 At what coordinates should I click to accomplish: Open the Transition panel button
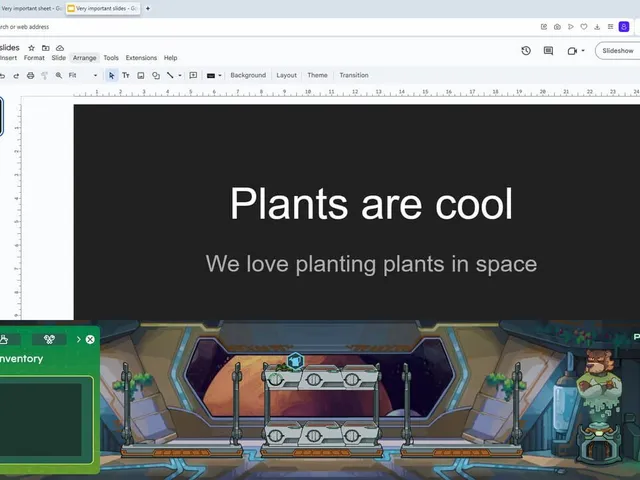click(354, 75)
